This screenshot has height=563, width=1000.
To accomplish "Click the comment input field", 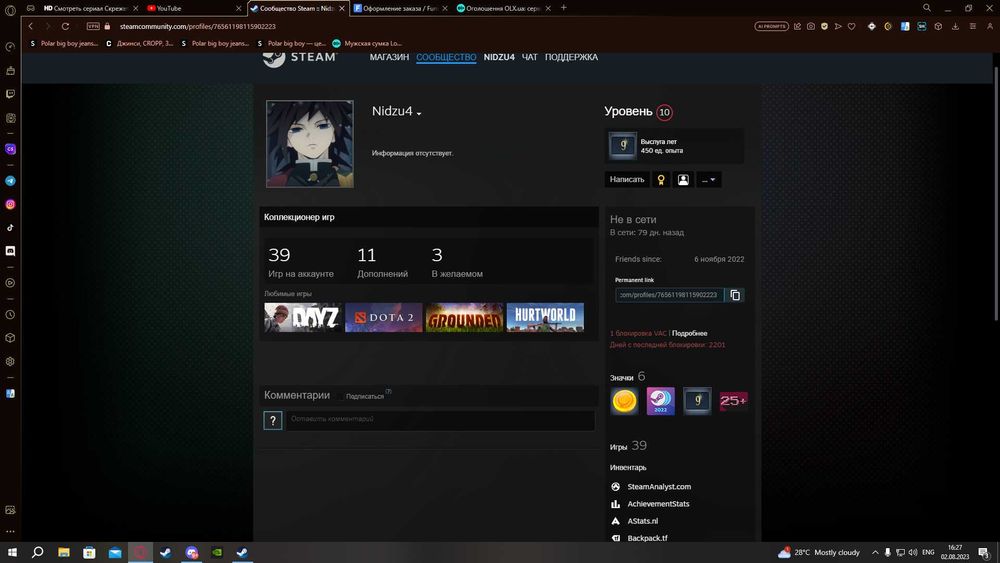I will pyautogui.click(x=440, y=420).
